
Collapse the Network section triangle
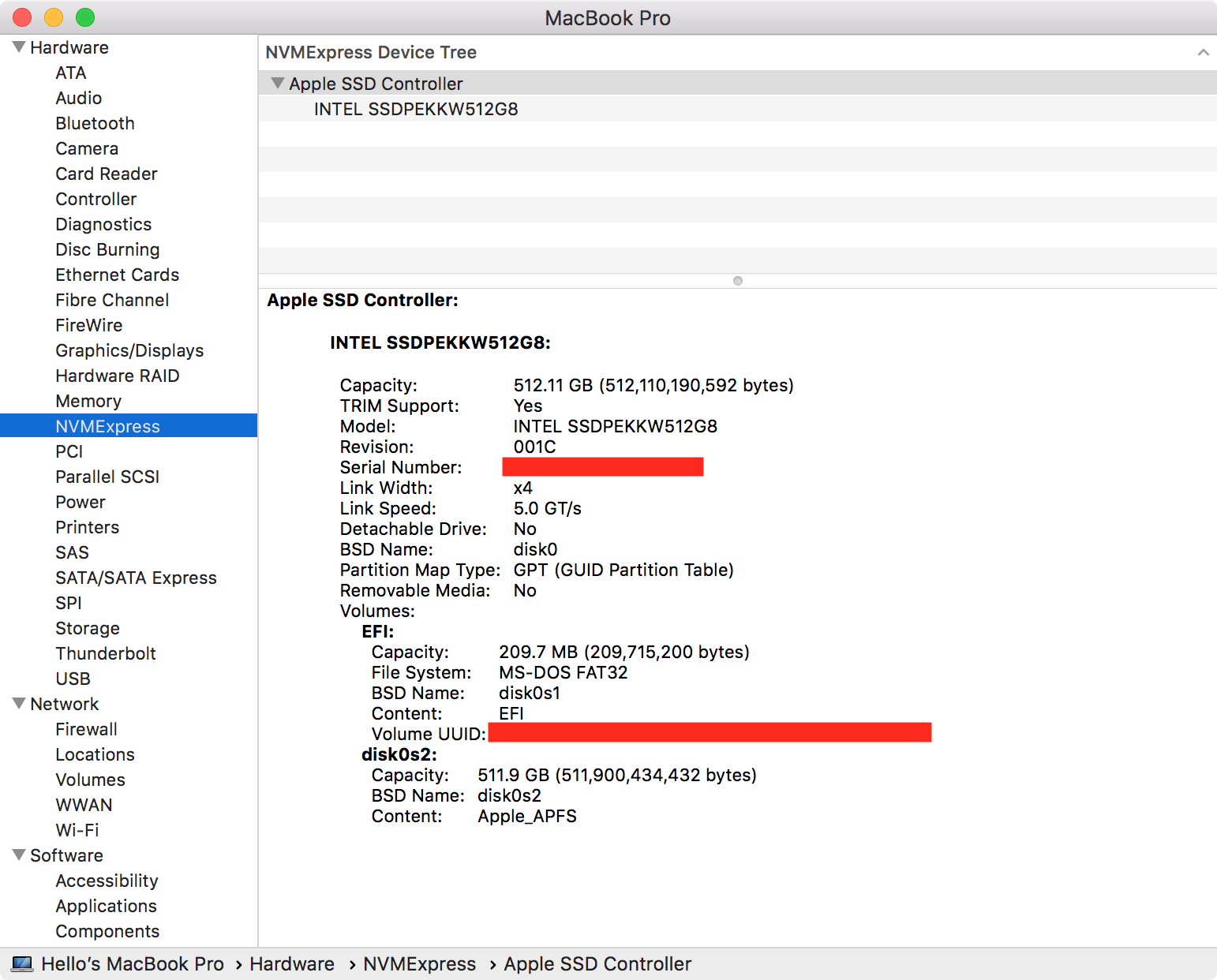point(19,704)
